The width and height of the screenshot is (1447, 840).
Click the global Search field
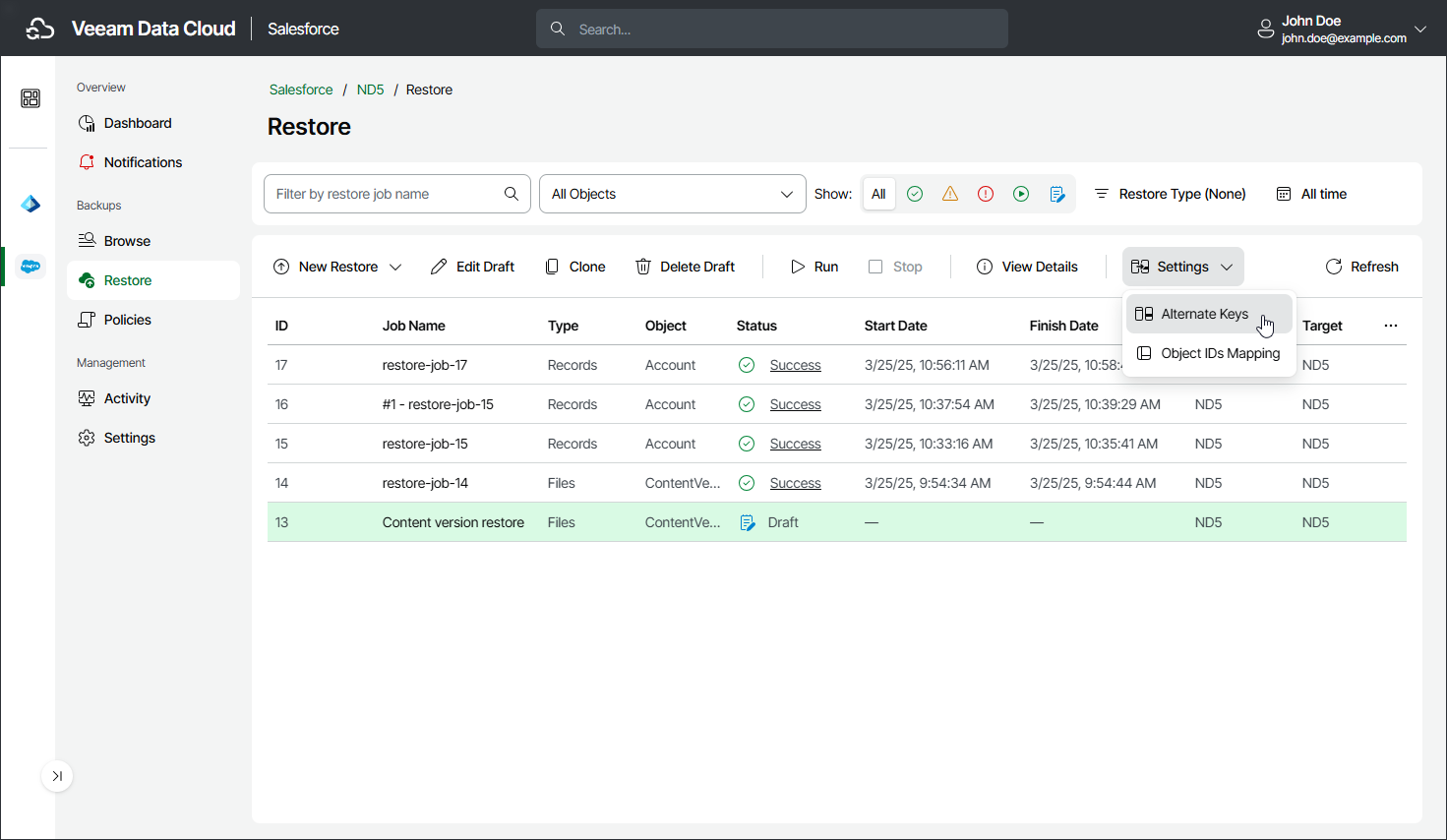pos(772,30)
